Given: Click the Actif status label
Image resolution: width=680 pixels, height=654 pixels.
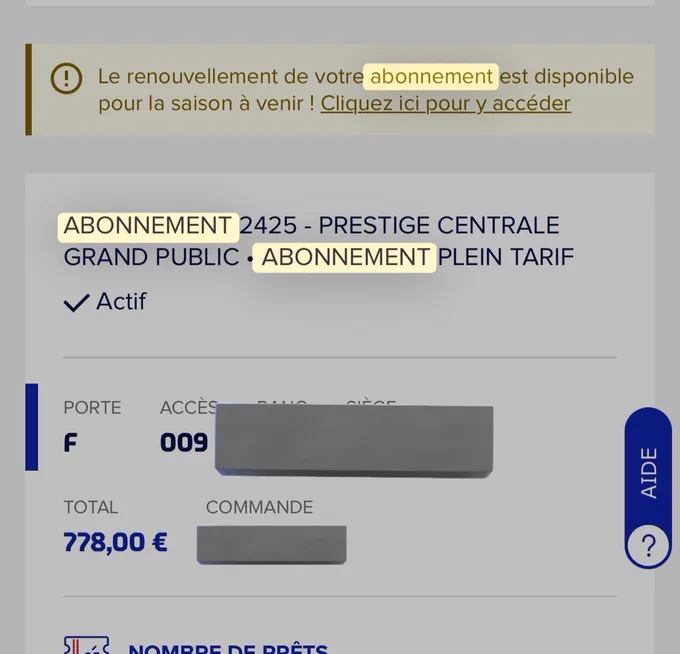Looking at the screenshot, I should pyautogui.click(x=121, y=301).
